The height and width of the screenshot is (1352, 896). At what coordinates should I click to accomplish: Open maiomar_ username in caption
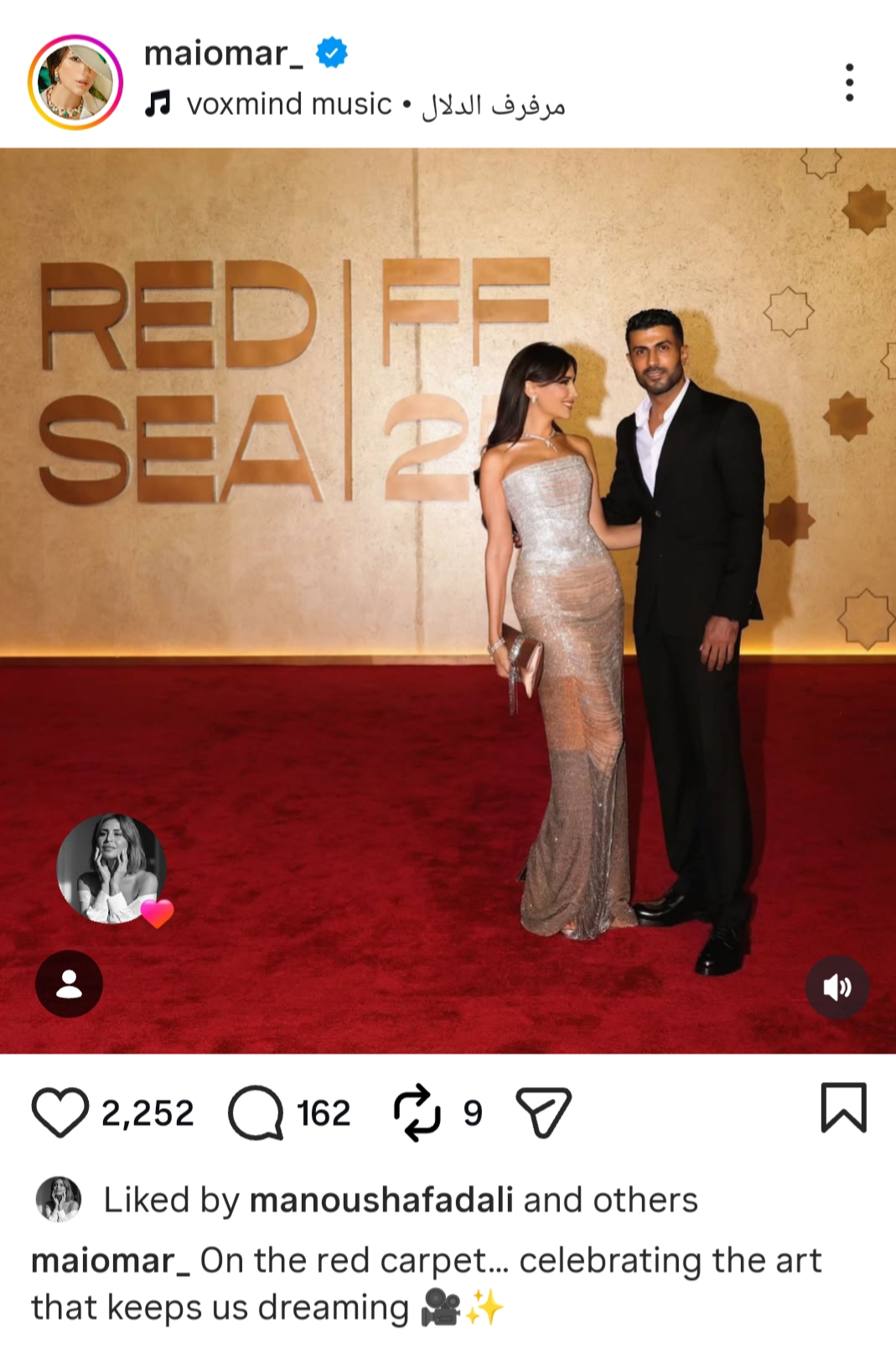[x=111, y=1261]
